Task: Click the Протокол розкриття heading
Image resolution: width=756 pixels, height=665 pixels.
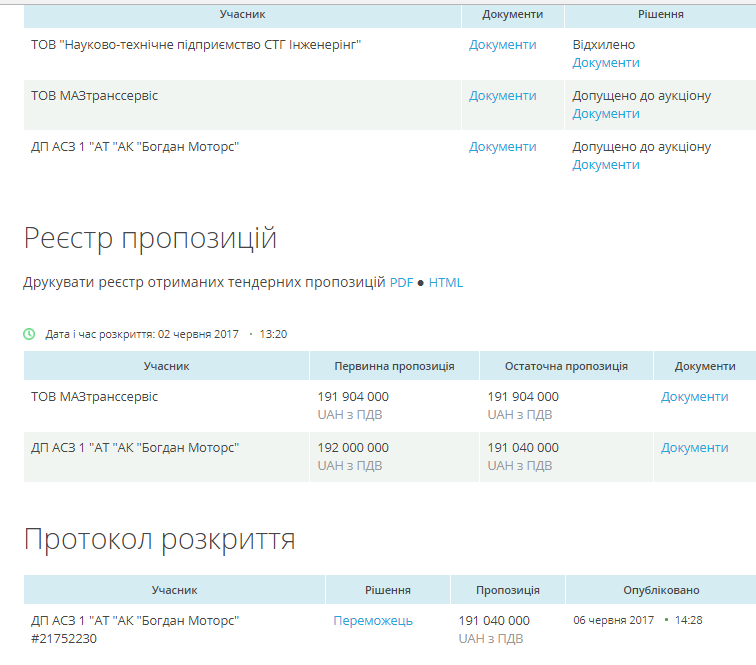Action: point(159,540)
